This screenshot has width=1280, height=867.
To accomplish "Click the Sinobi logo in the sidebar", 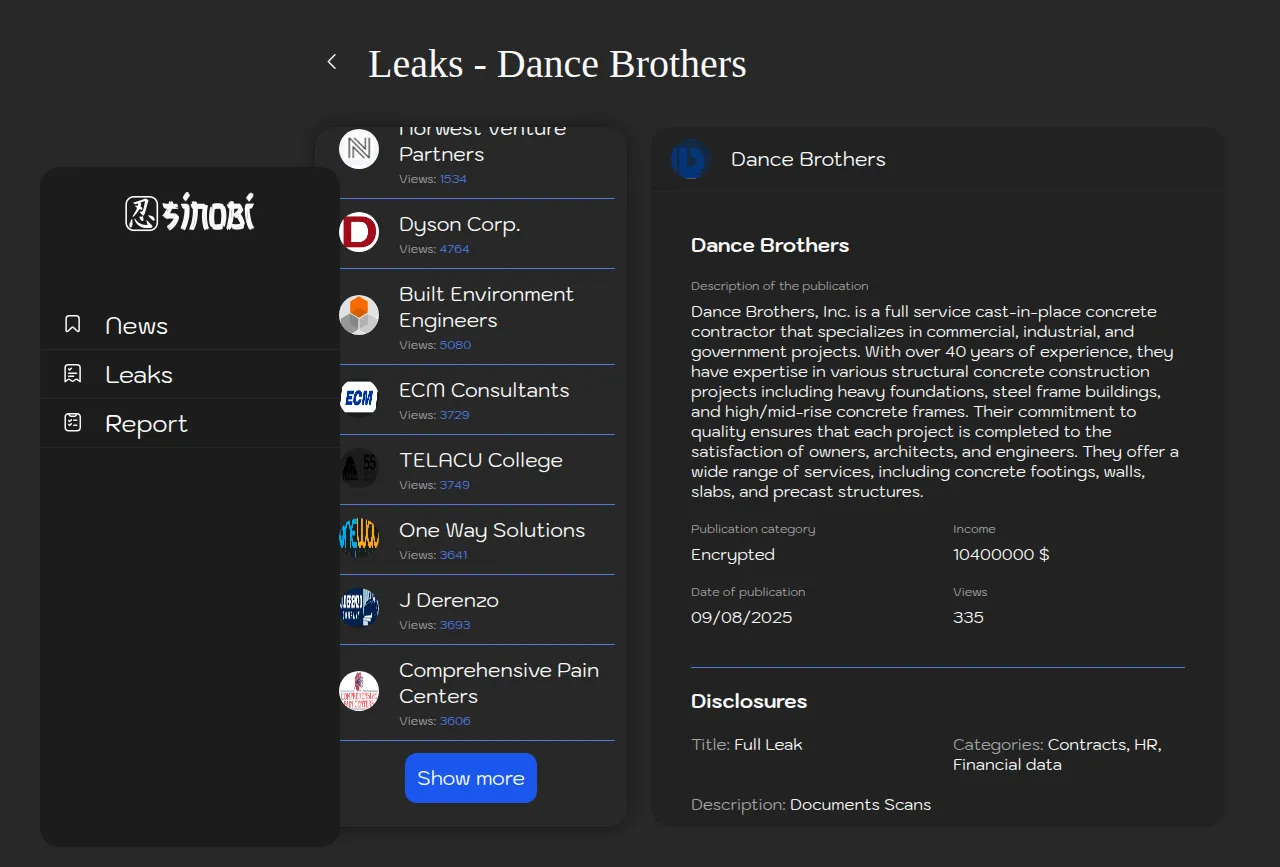I will 190,213.
